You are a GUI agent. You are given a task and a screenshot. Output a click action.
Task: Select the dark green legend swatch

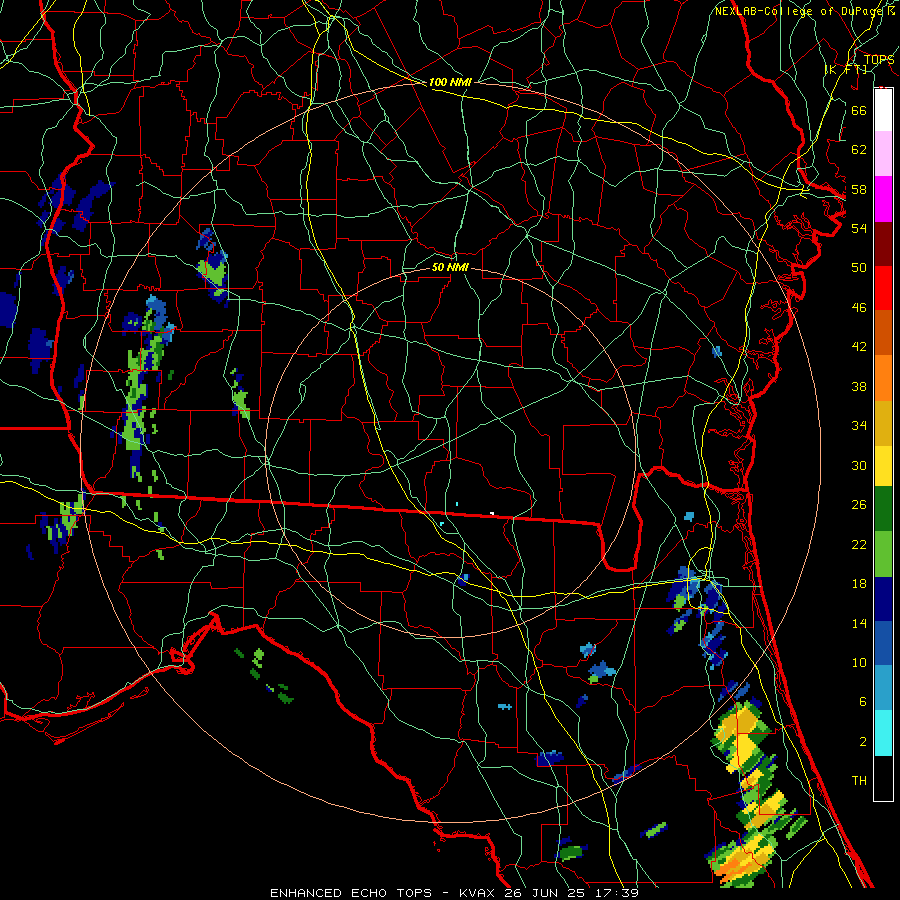pyautogui.click(x=883, y=509)
